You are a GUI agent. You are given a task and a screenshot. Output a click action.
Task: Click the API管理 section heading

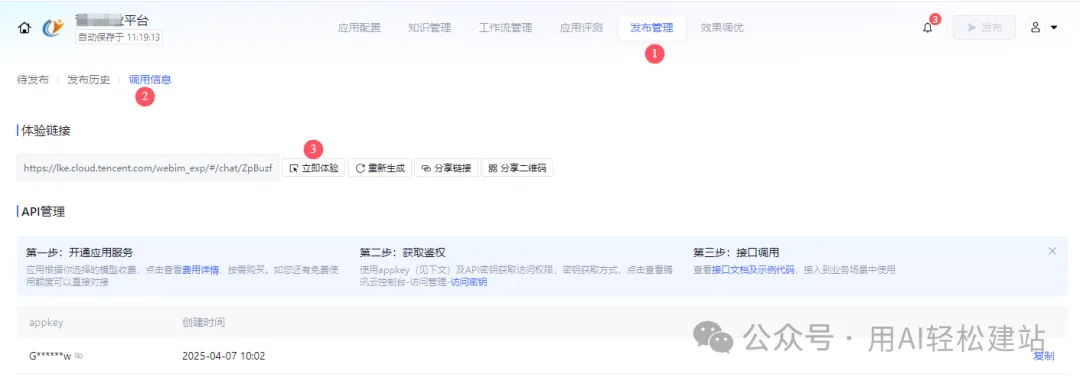[x=43, y=212]
